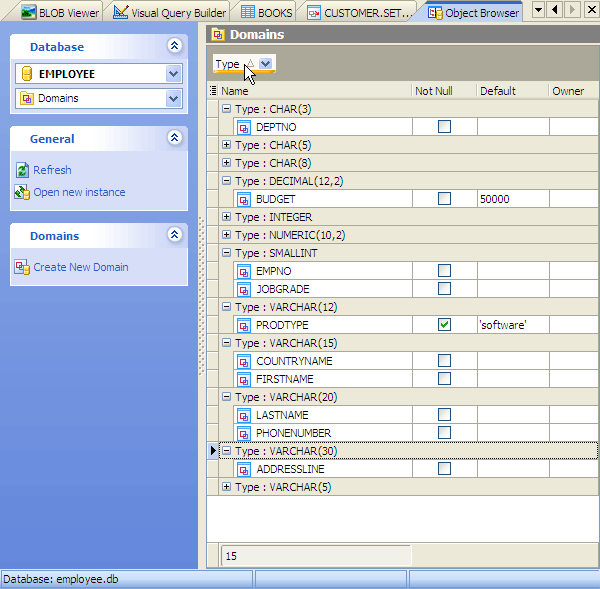Click the EMPLOYEE database cylinder icon
The height and width of the screenshot is (589, 600).
pyautogui.click(x=26, y=73)
